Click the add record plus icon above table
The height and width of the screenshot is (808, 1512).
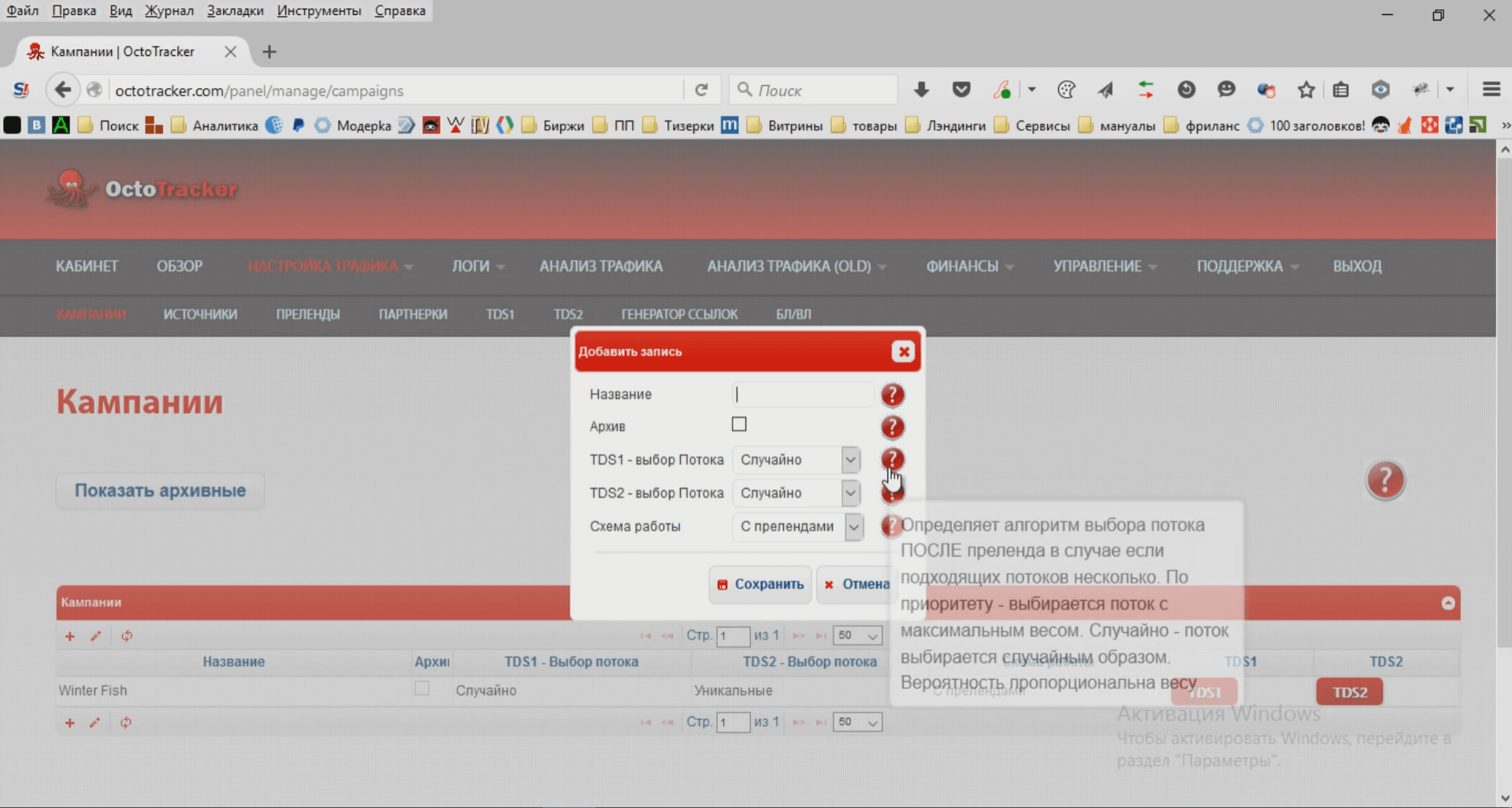[x=69, y=636]
